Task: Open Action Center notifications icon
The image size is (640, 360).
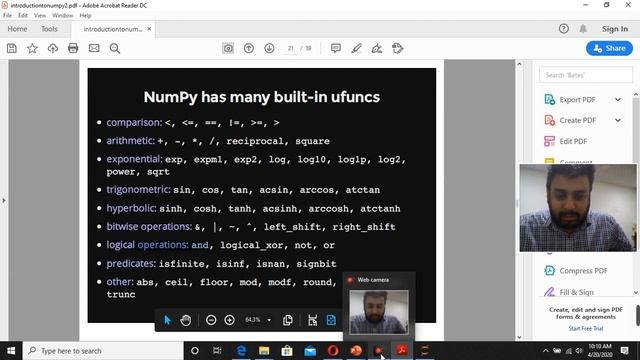Action: click(624, 351)
